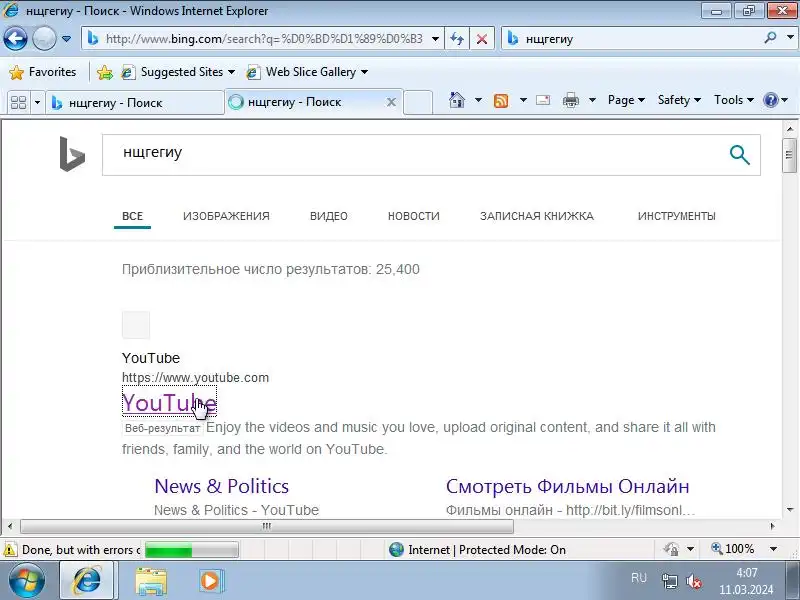The width and height of the screenshot is (800, 600).
Task: Open Смотреть Фильмы Онлайн sublink
Action: [567, 486]
